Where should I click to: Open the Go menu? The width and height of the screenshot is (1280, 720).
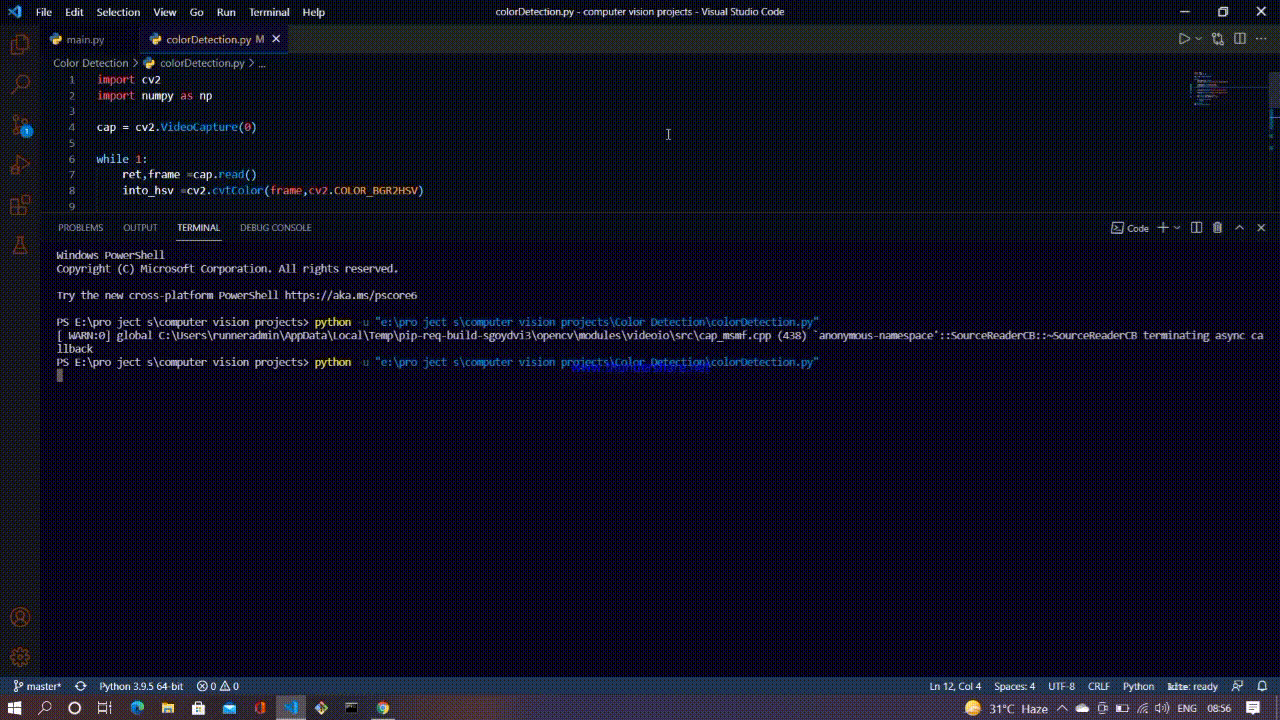click(x=196, y=12)
